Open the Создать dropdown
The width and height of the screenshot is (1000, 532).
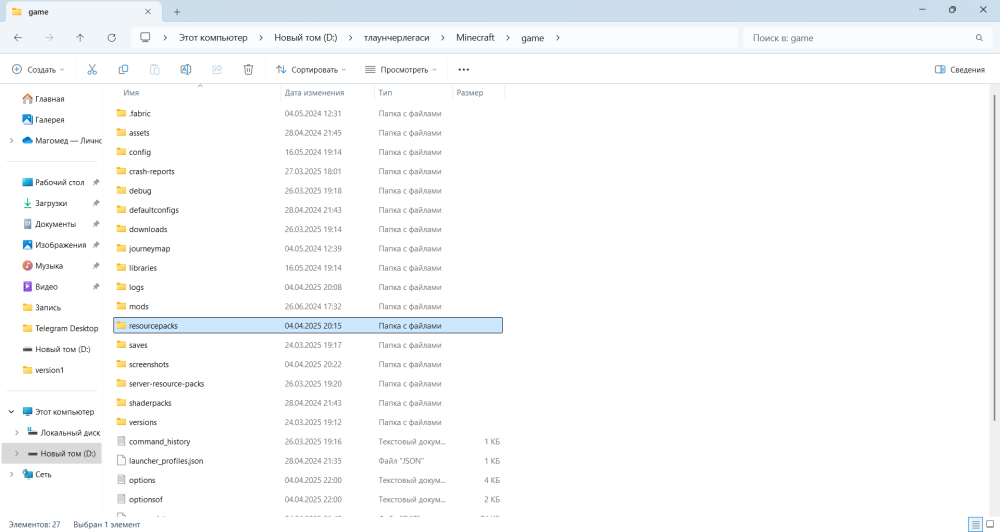(x=38, y=70)
